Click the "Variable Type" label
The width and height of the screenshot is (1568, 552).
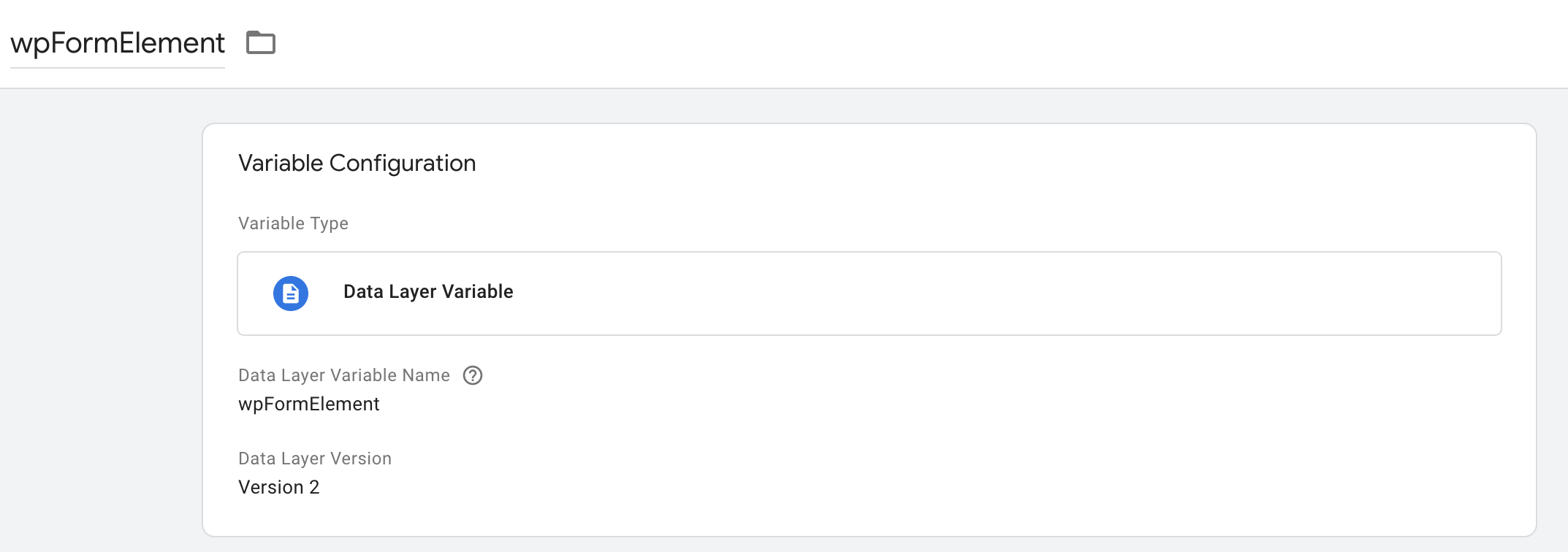(x=293, y=223)
